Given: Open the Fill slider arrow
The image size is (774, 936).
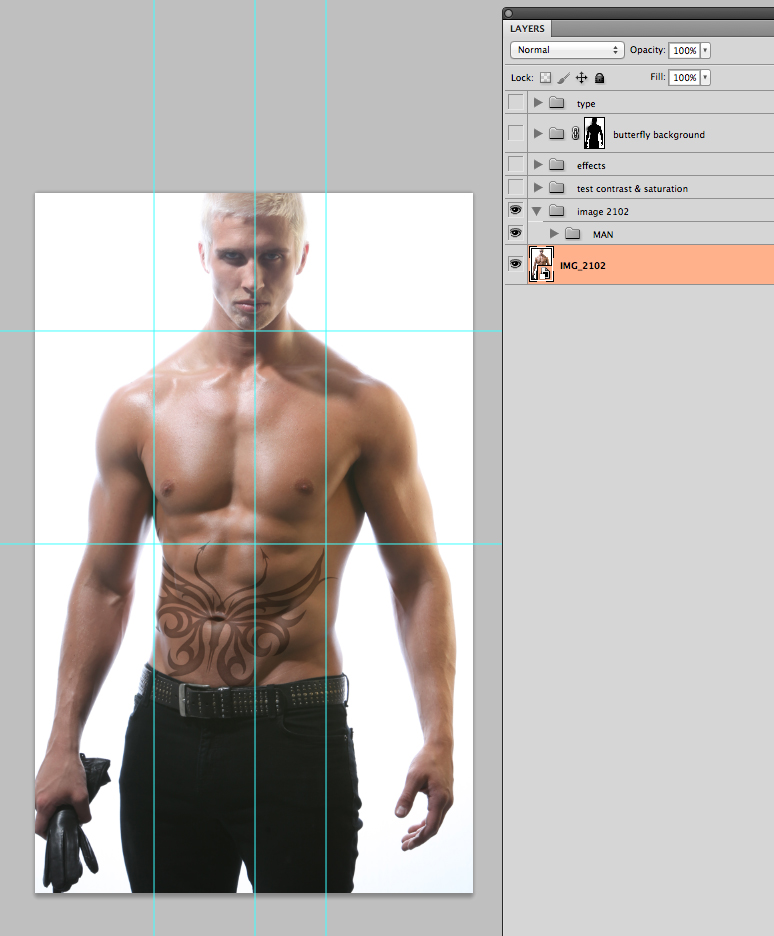Looking at the screenshot, I should (x=705, y=77).
